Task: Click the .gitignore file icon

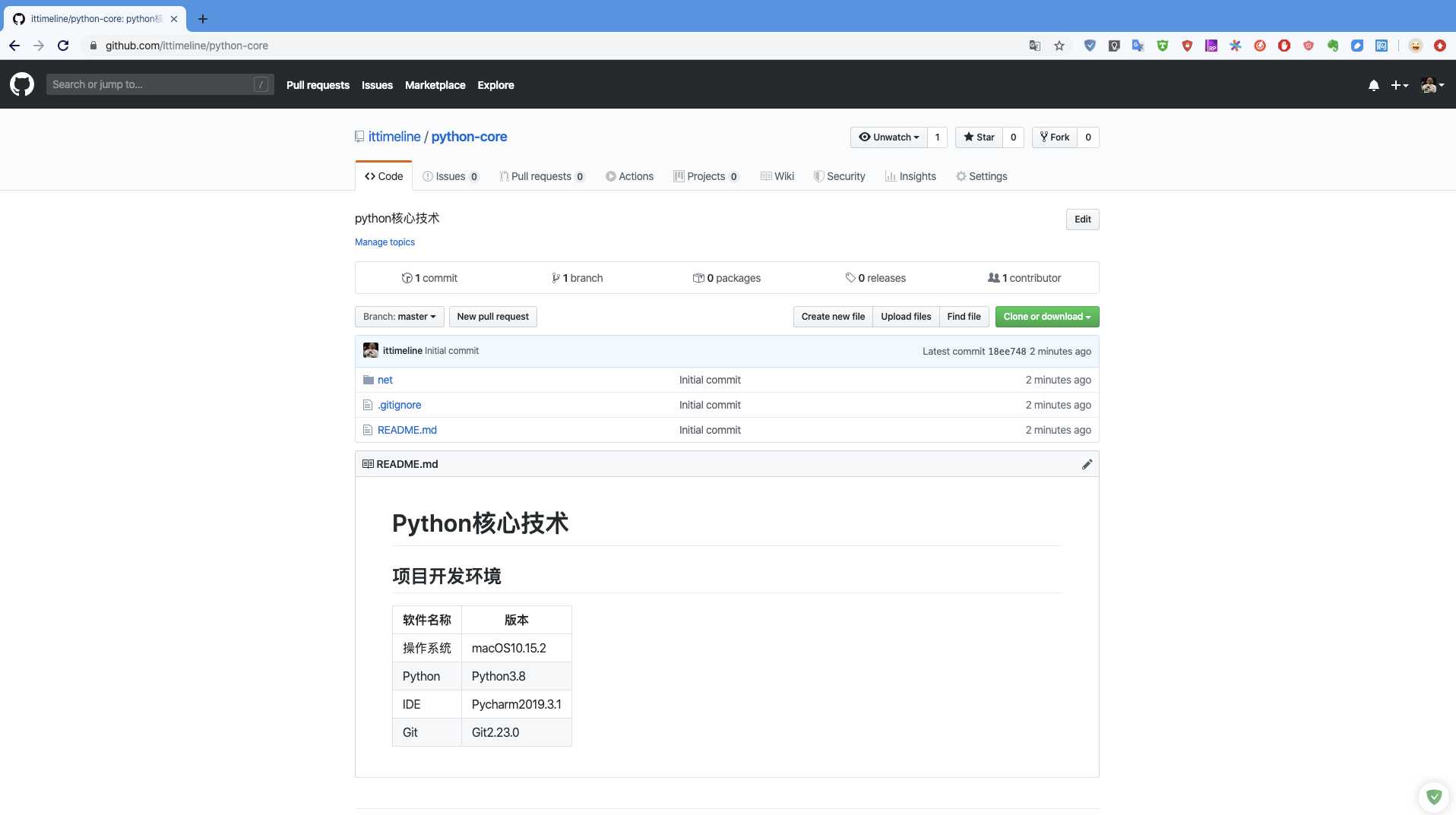Action: pos(368,405)
